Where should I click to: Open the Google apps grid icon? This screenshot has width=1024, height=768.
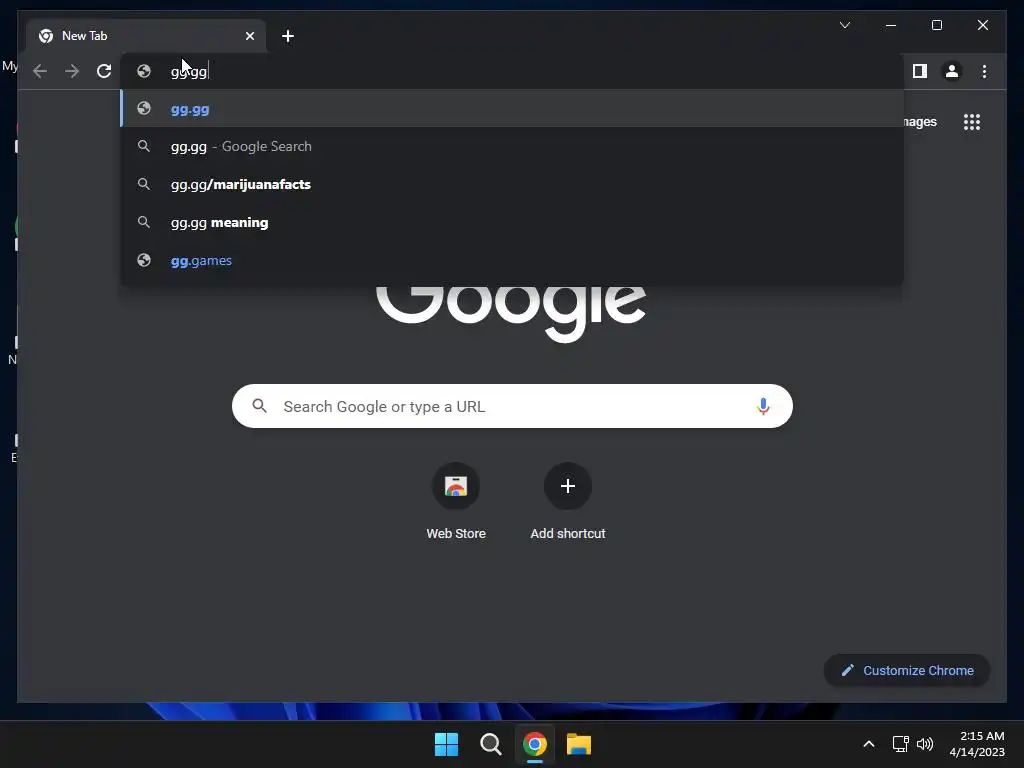coord(972,122)
